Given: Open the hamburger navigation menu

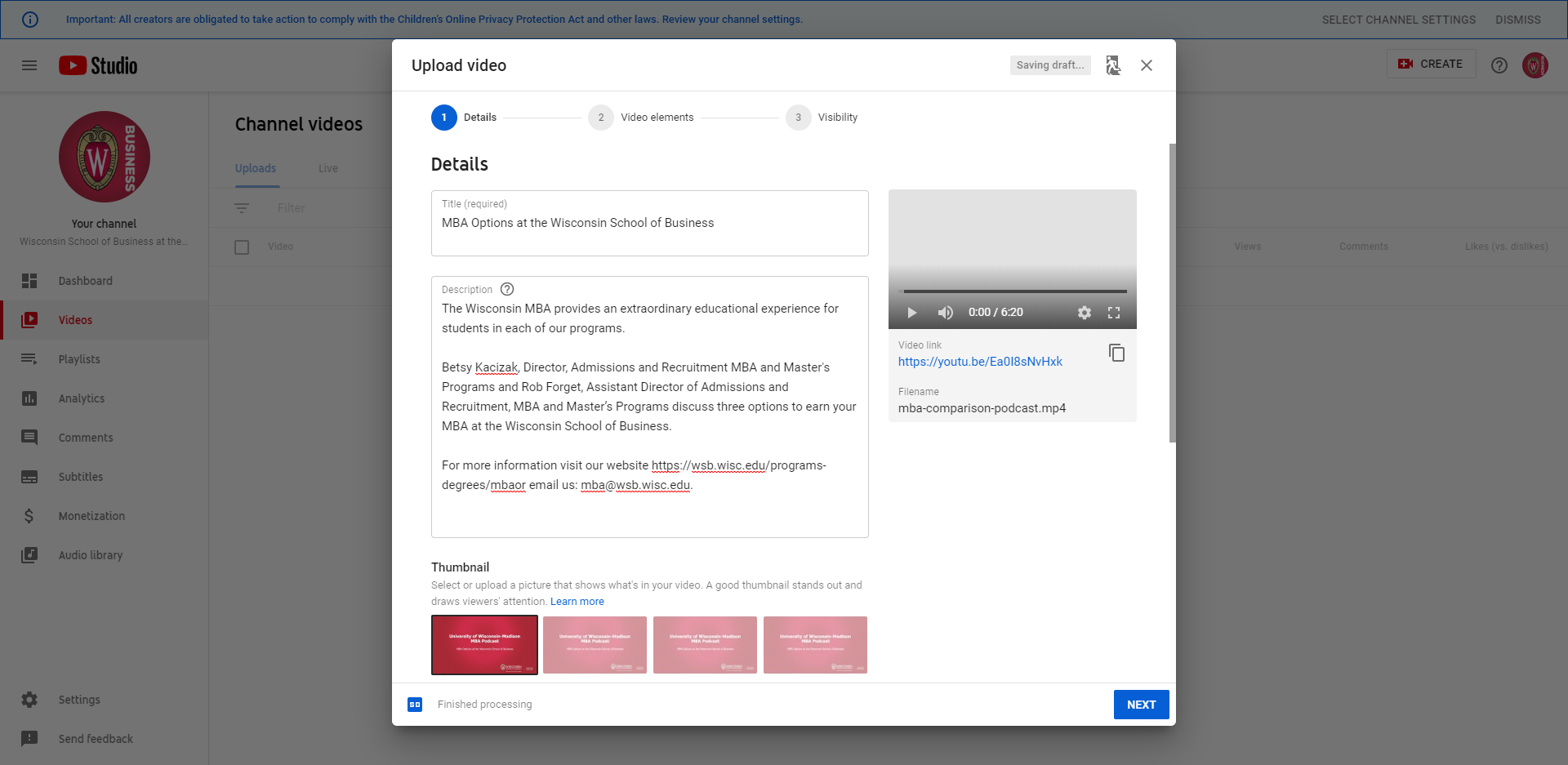Looking at the screenshot, I should coord(29,65).
